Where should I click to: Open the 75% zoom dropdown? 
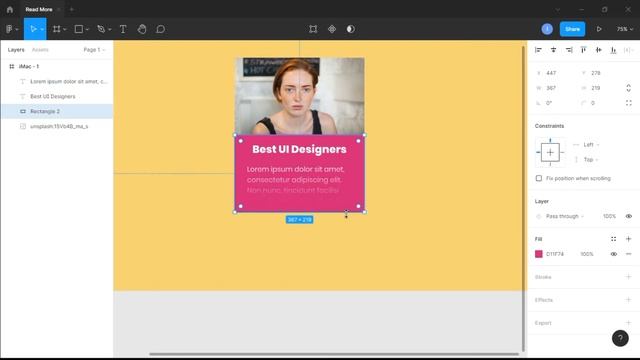coord(625,29)
